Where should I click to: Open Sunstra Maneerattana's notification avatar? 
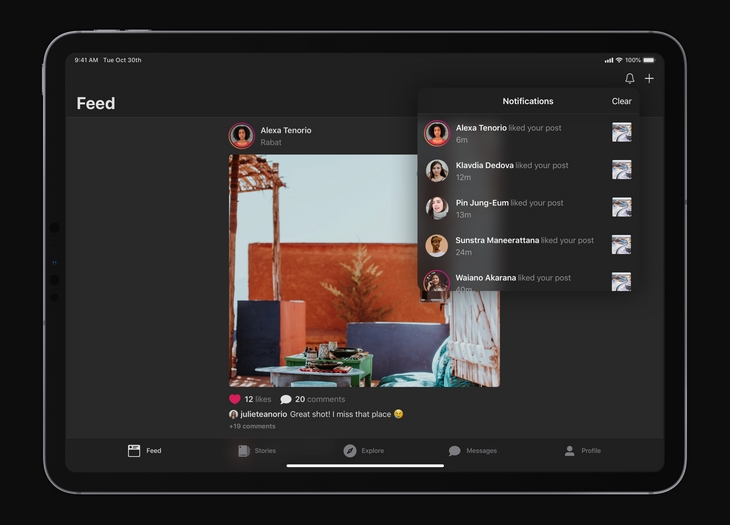point(436,245)
